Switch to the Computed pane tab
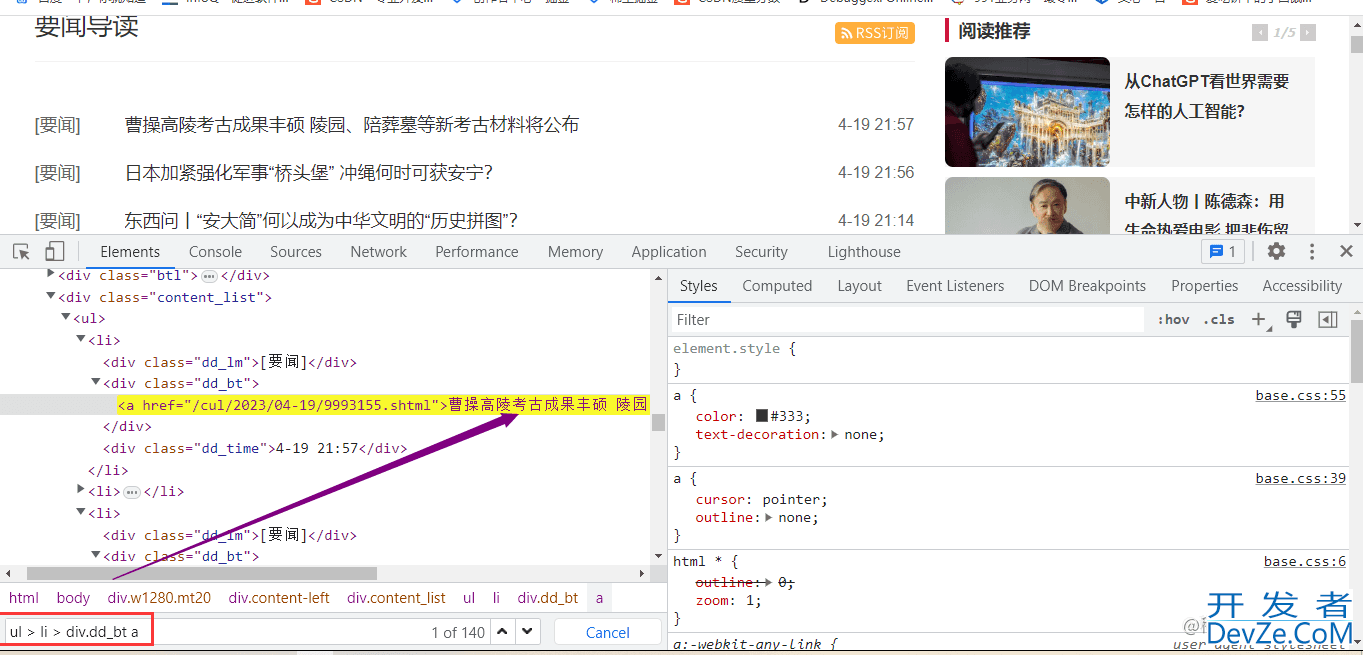Image resolution: width=1363 pixels, height=655 pixels. pos(777,286)
